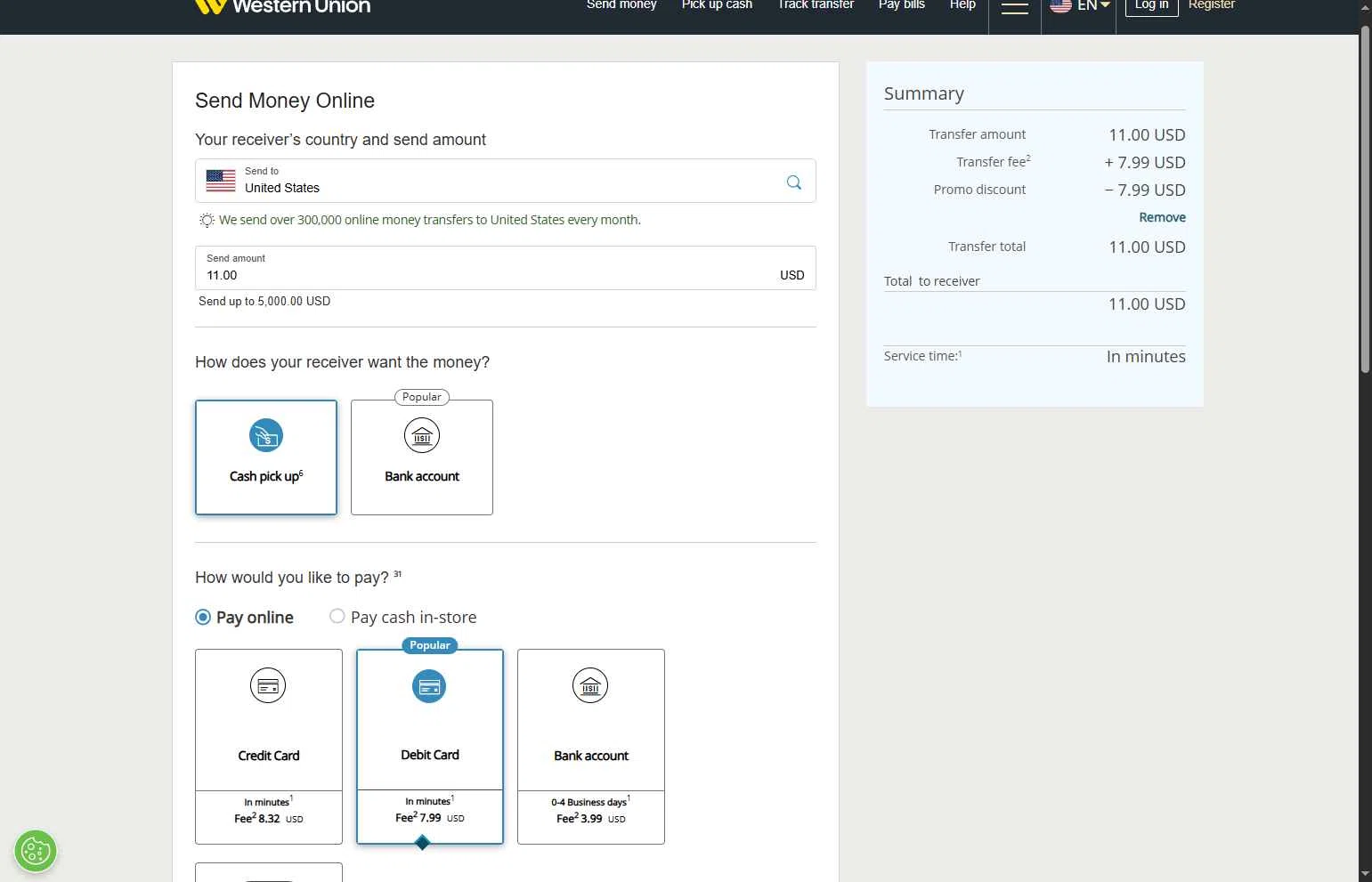
Task: Open Pay bills in navigation
Action: [x=902, y=5]
